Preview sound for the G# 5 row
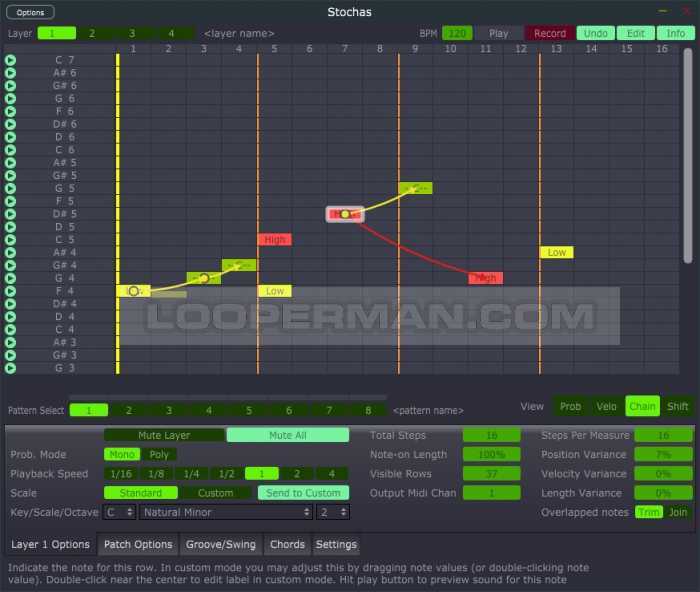This screenshot has width=700, height=592. pos(10,175)
